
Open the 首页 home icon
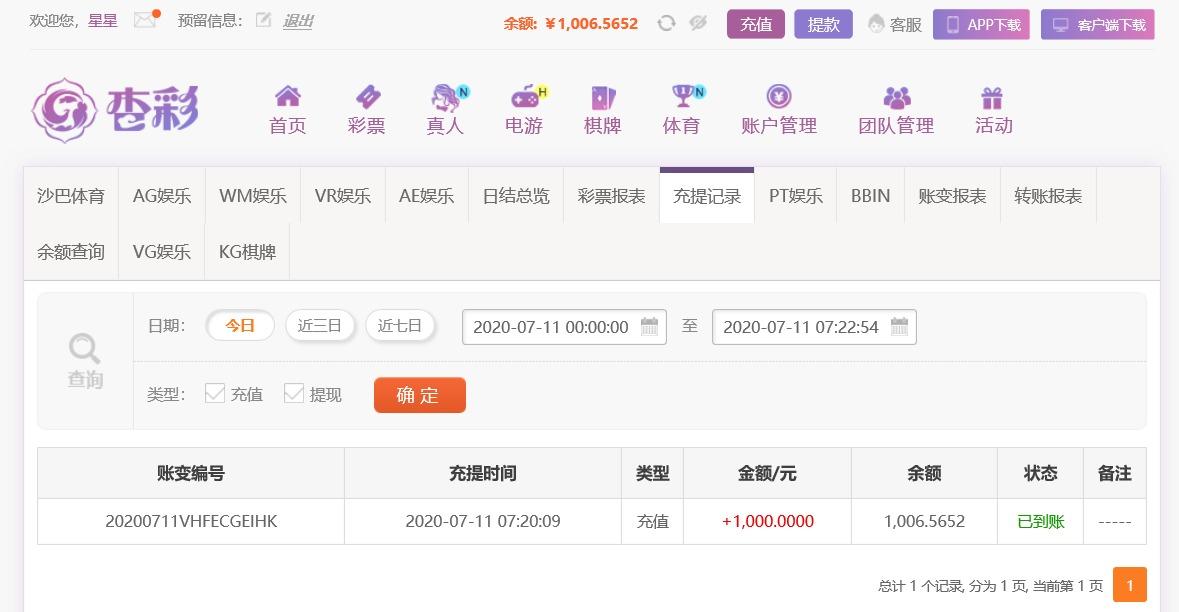pyautogui.click(x=288, y=96)
